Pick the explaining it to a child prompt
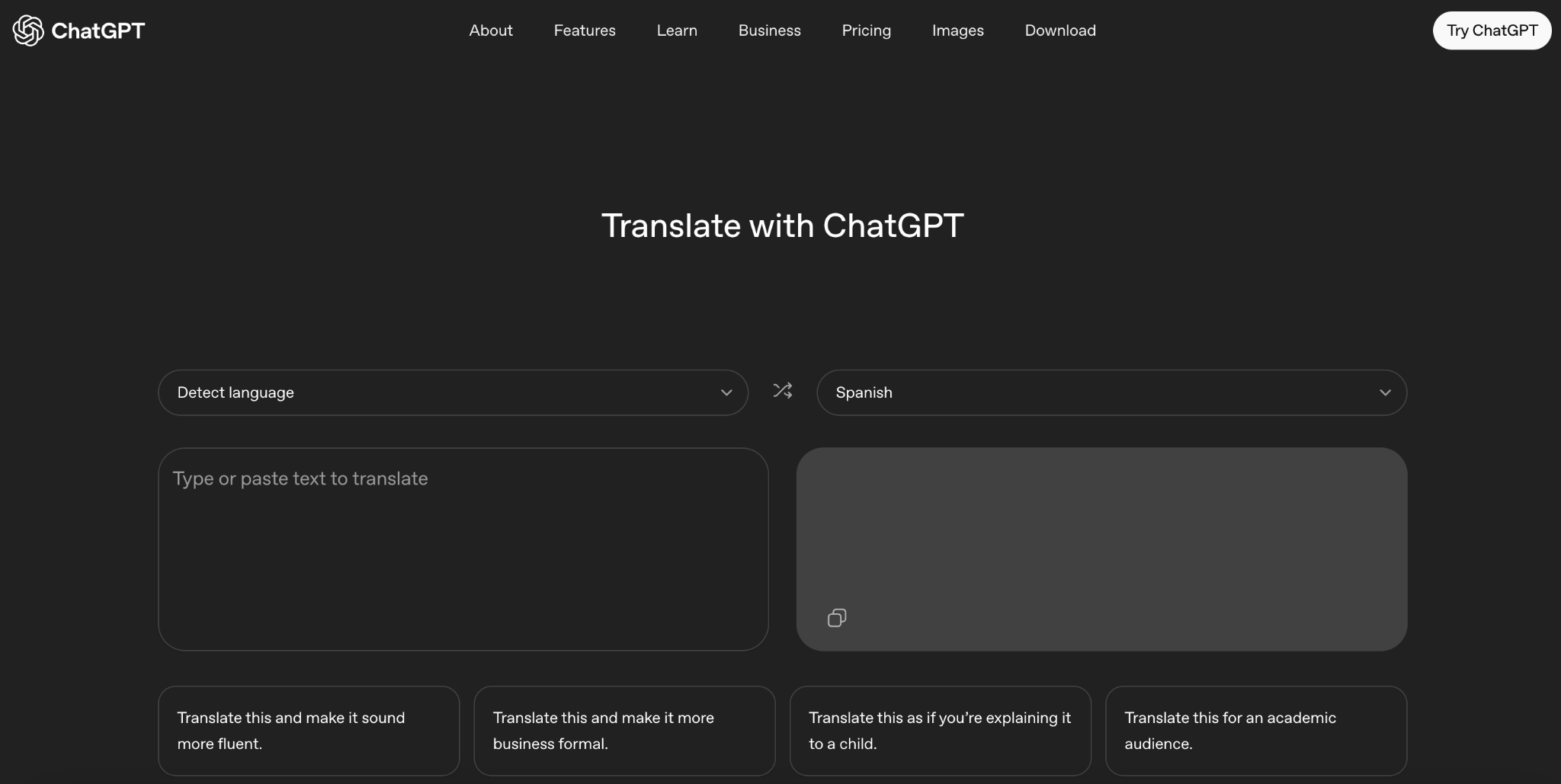The image size is (1561, 784). click(940, 731)
